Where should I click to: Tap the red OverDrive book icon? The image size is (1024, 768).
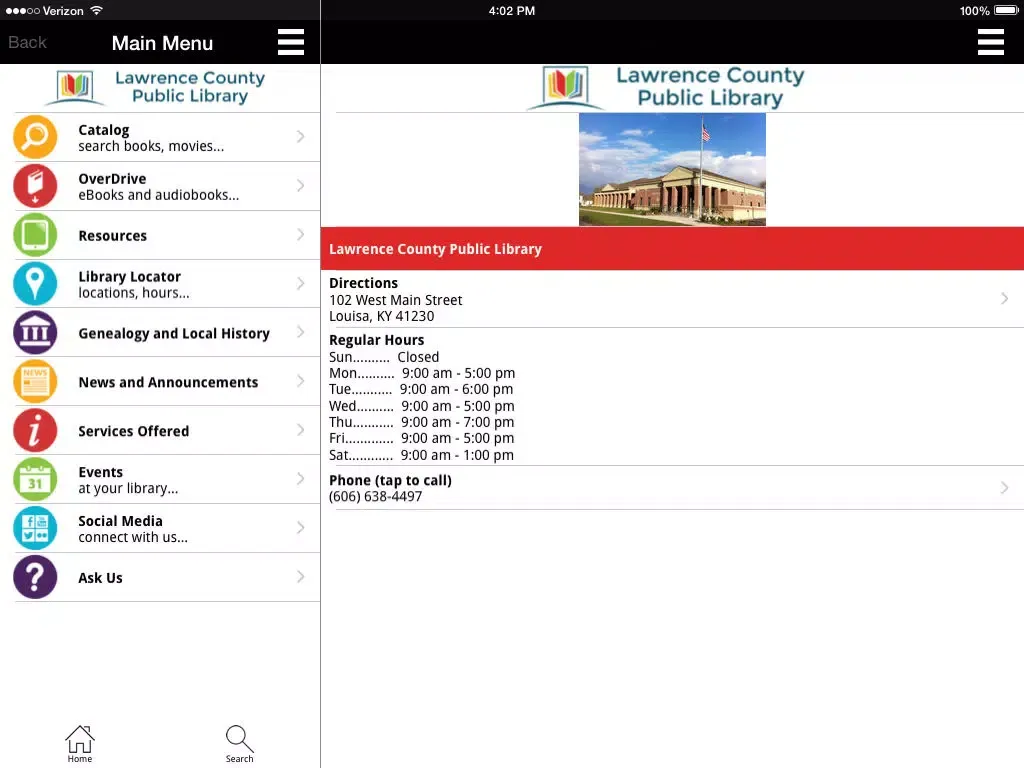coord(35,186)
